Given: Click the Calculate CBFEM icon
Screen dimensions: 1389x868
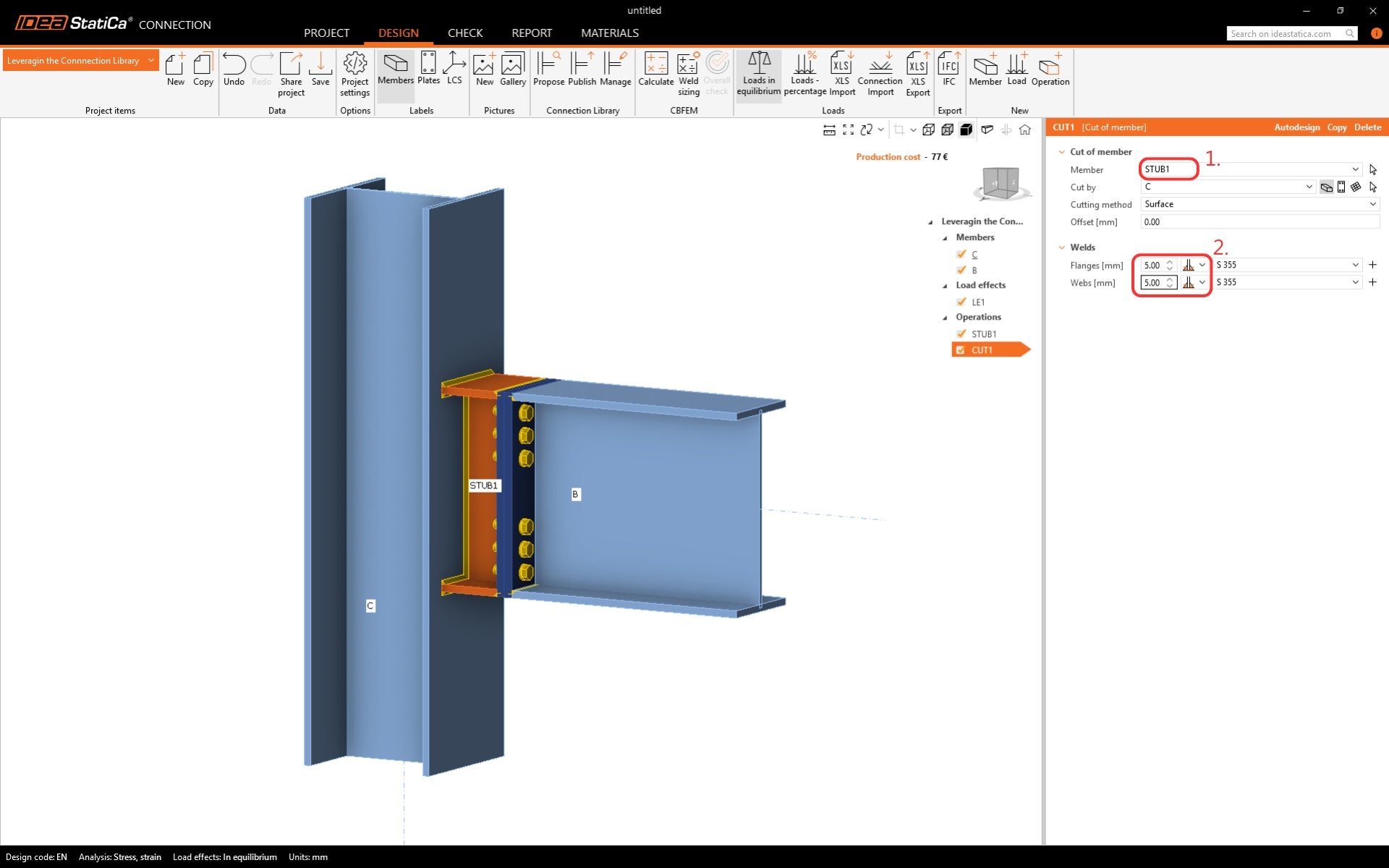Looking at the screenshot, I should pyautogui.click(x=655, y=71).
